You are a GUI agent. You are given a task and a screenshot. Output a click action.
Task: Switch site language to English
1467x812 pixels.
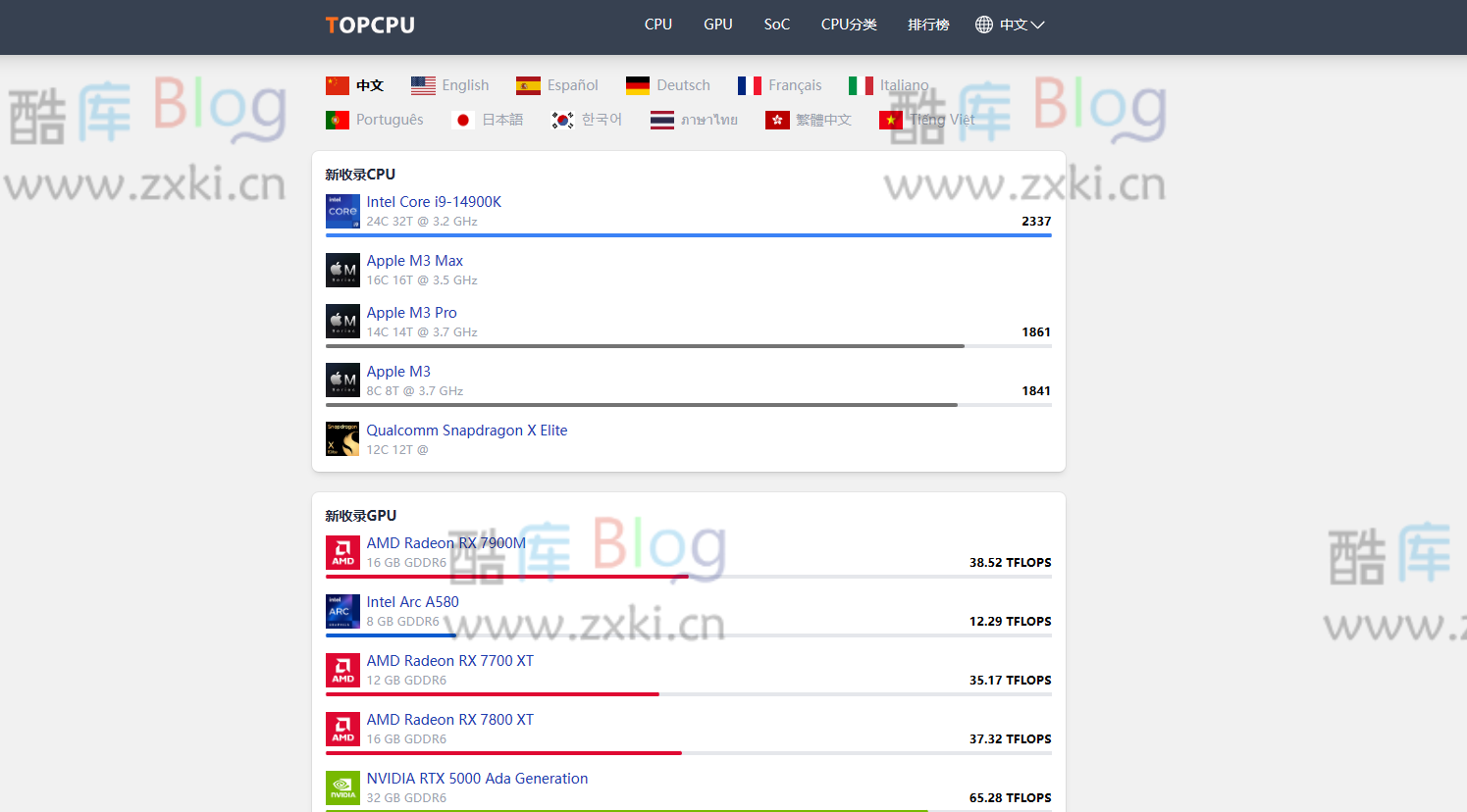point(464,85)
